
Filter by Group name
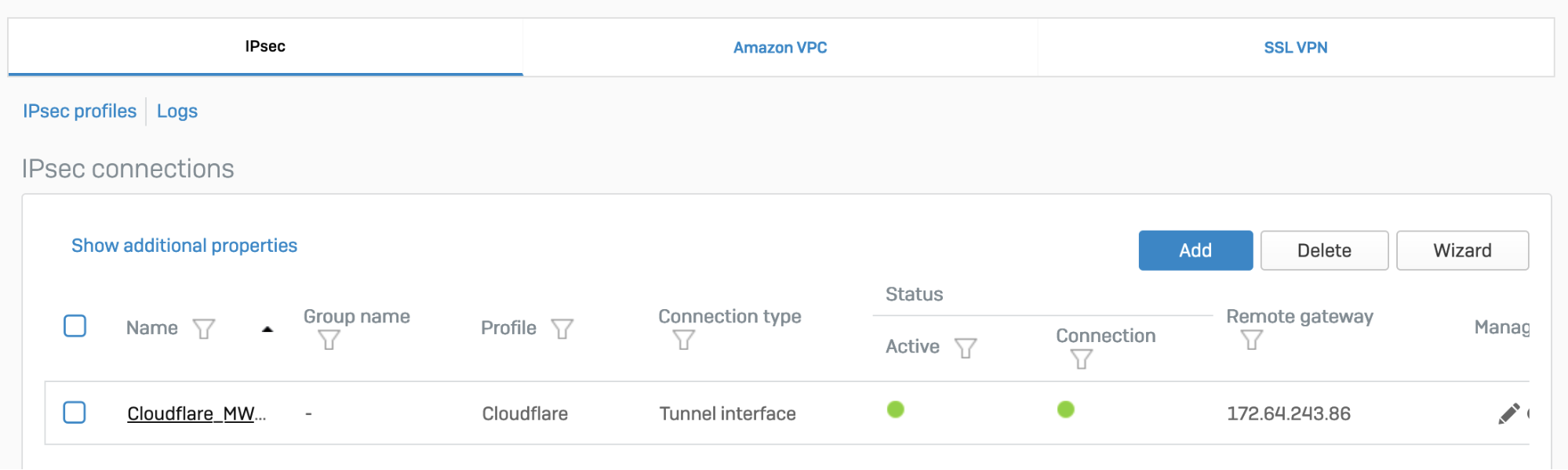(329, 340)
